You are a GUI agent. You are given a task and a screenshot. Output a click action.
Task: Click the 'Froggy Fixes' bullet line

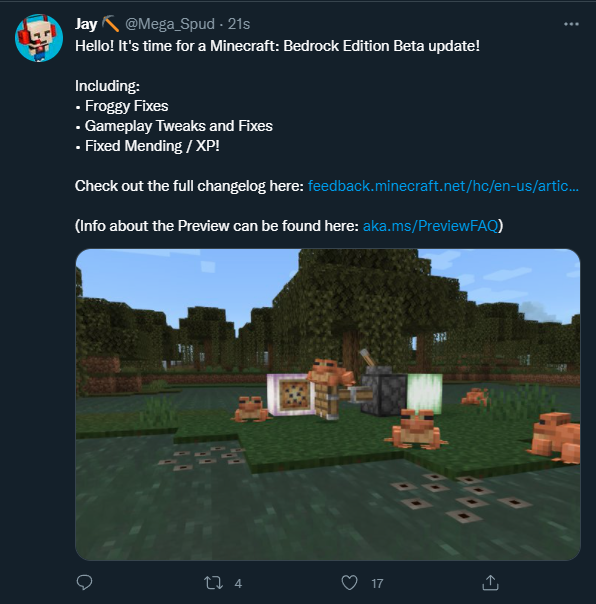(x=122, y=106)
